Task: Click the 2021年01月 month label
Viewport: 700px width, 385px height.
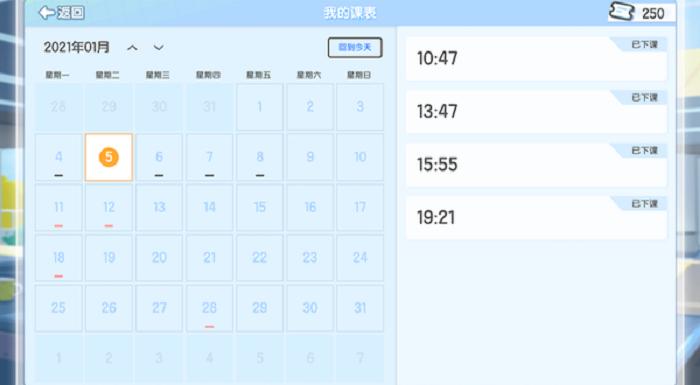Action: tap(76, 47)
